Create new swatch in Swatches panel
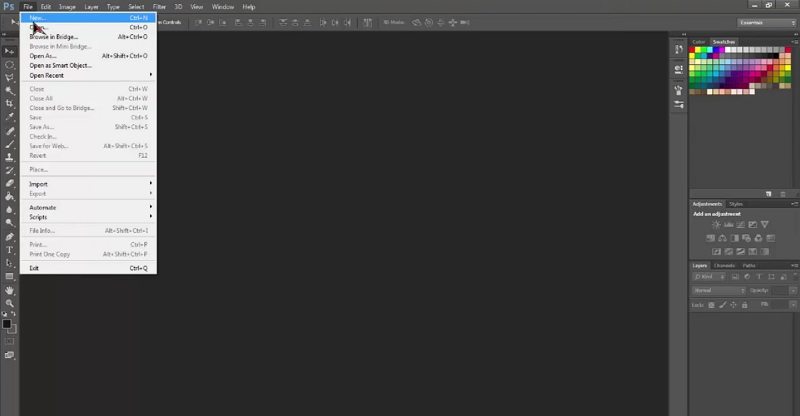 click(769, 194)
